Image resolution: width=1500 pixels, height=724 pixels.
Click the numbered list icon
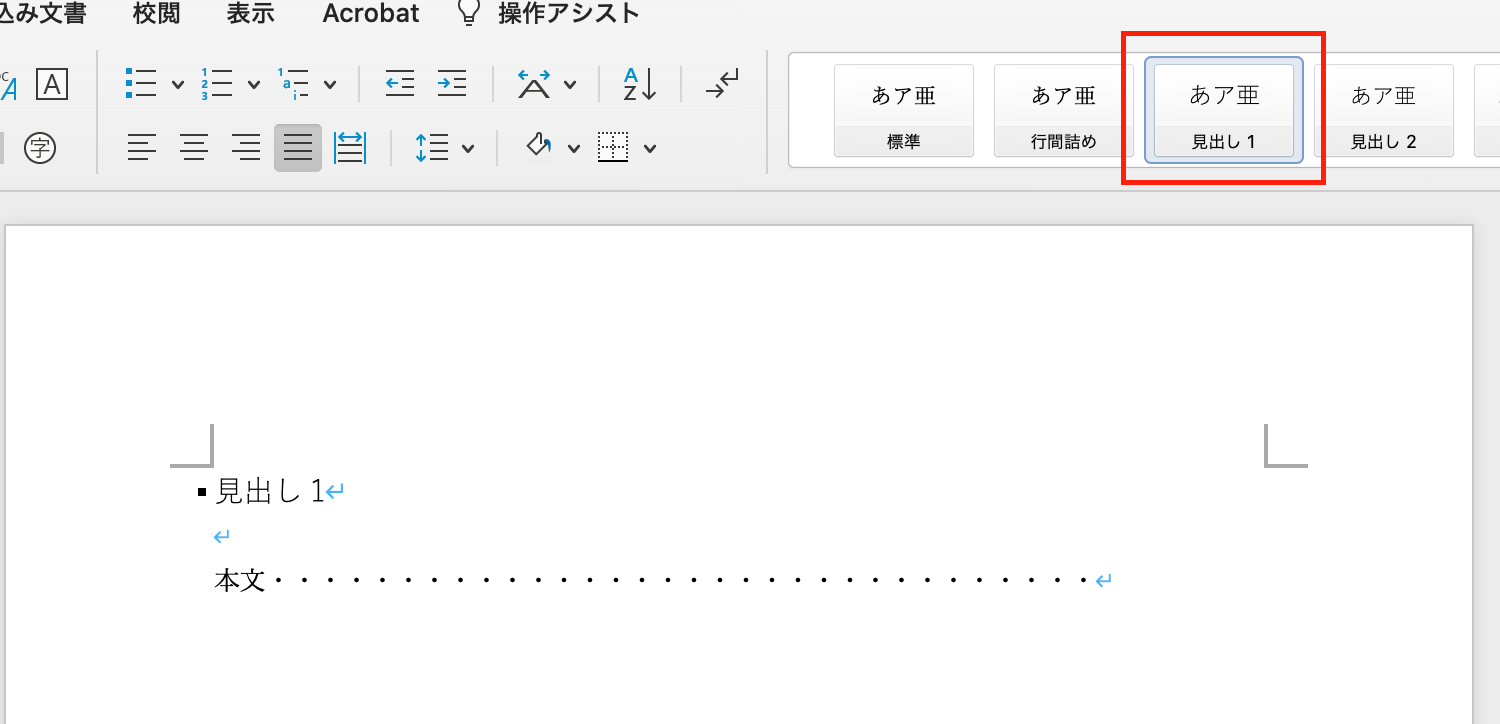[217, 84]
